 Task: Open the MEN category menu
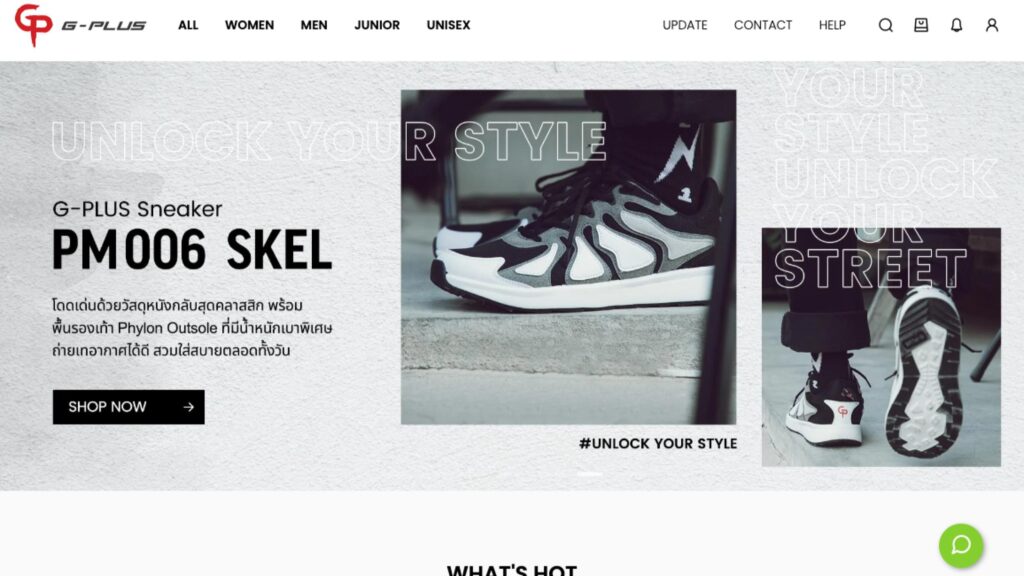click(314, 25)
